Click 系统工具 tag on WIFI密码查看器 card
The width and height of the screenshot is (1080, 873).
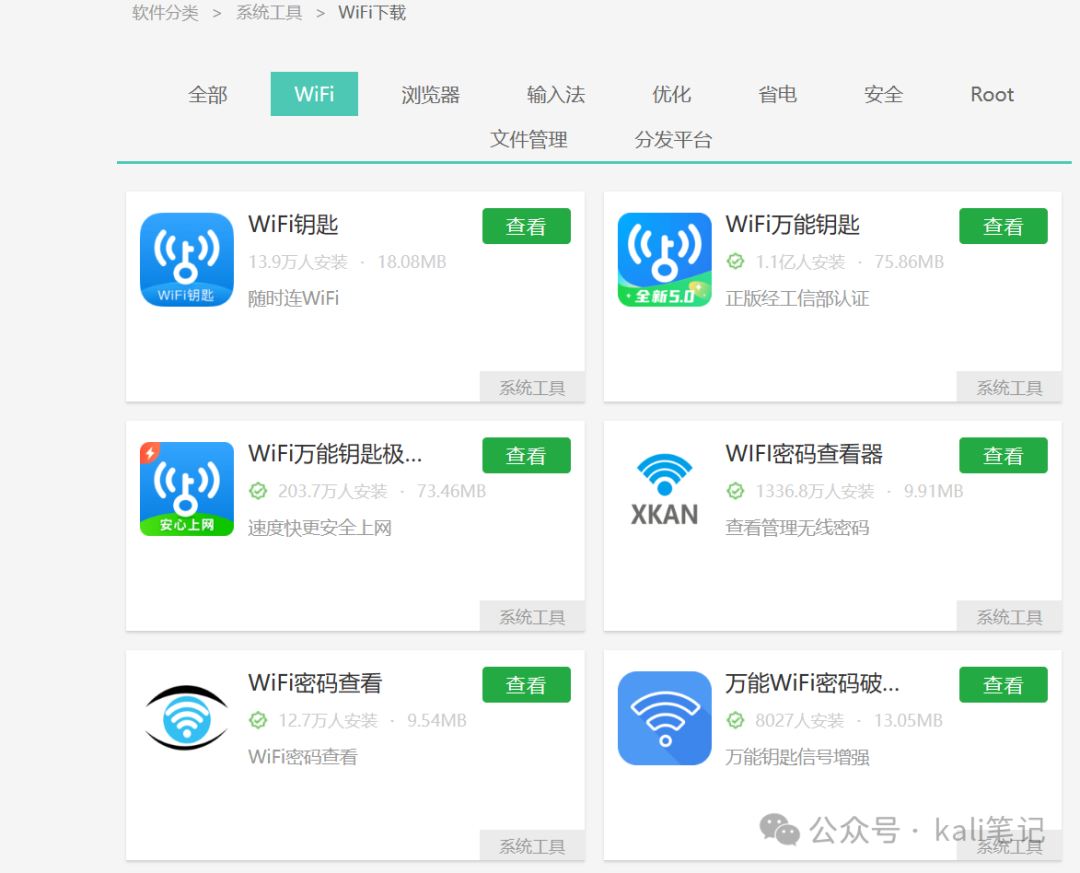[x=1009, y=617]
